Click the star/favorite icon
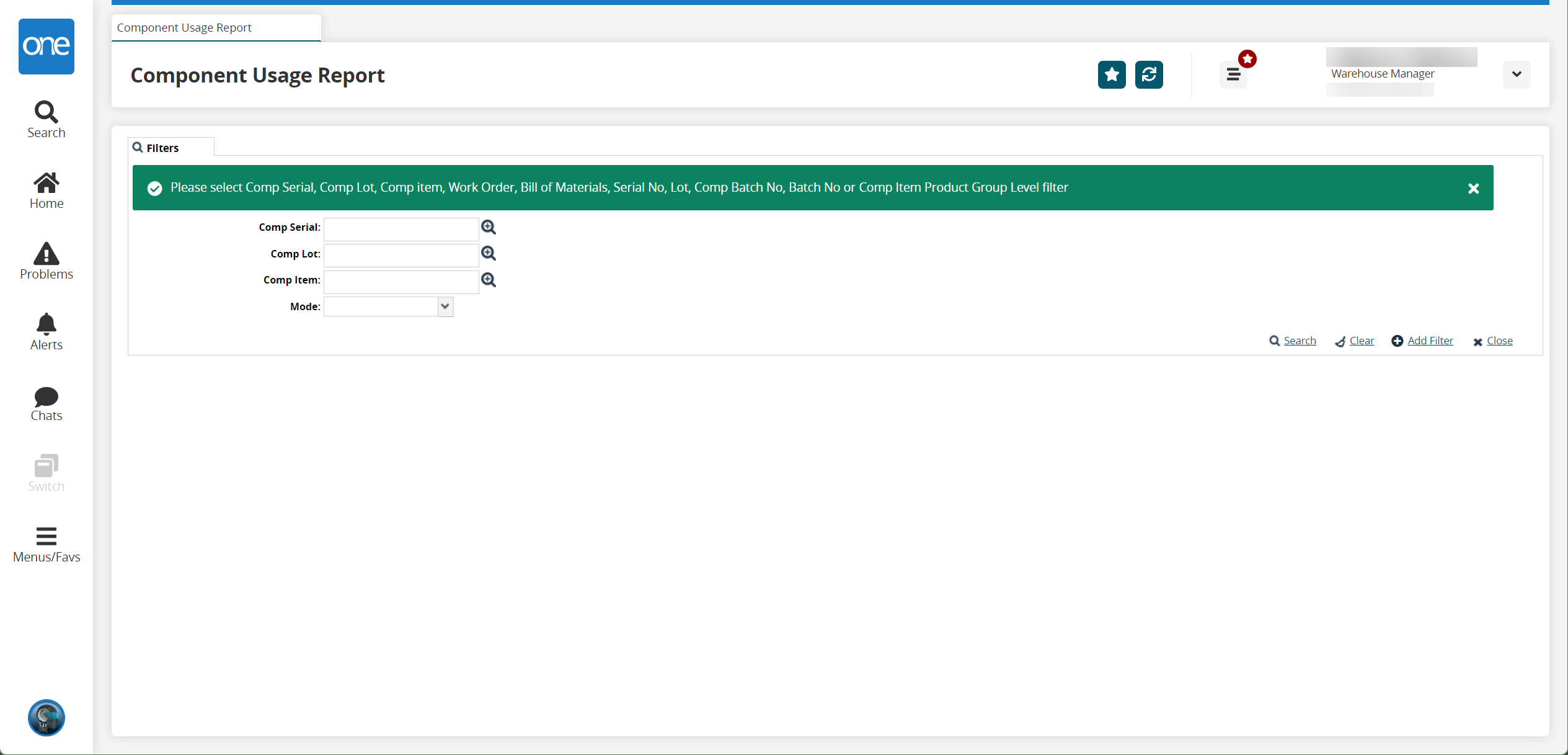Image resolution: width=1568 pixels, height=755 pixels. click(1111, 74)
